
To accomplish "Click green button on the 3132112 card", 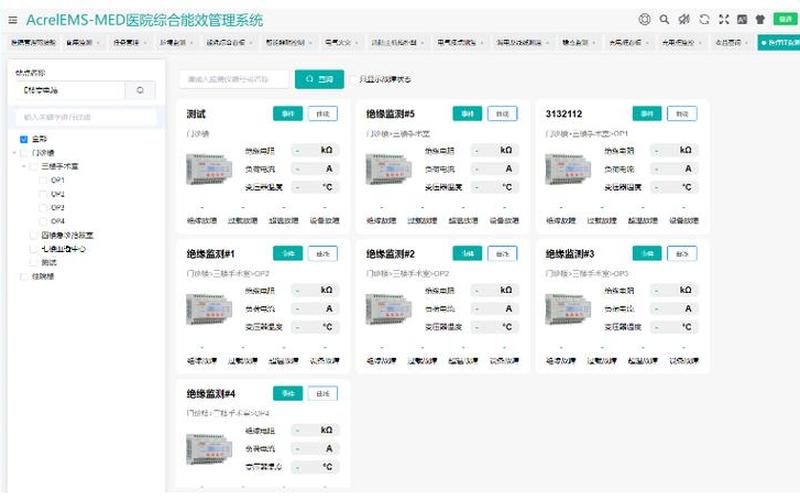I will coord(647,113).
